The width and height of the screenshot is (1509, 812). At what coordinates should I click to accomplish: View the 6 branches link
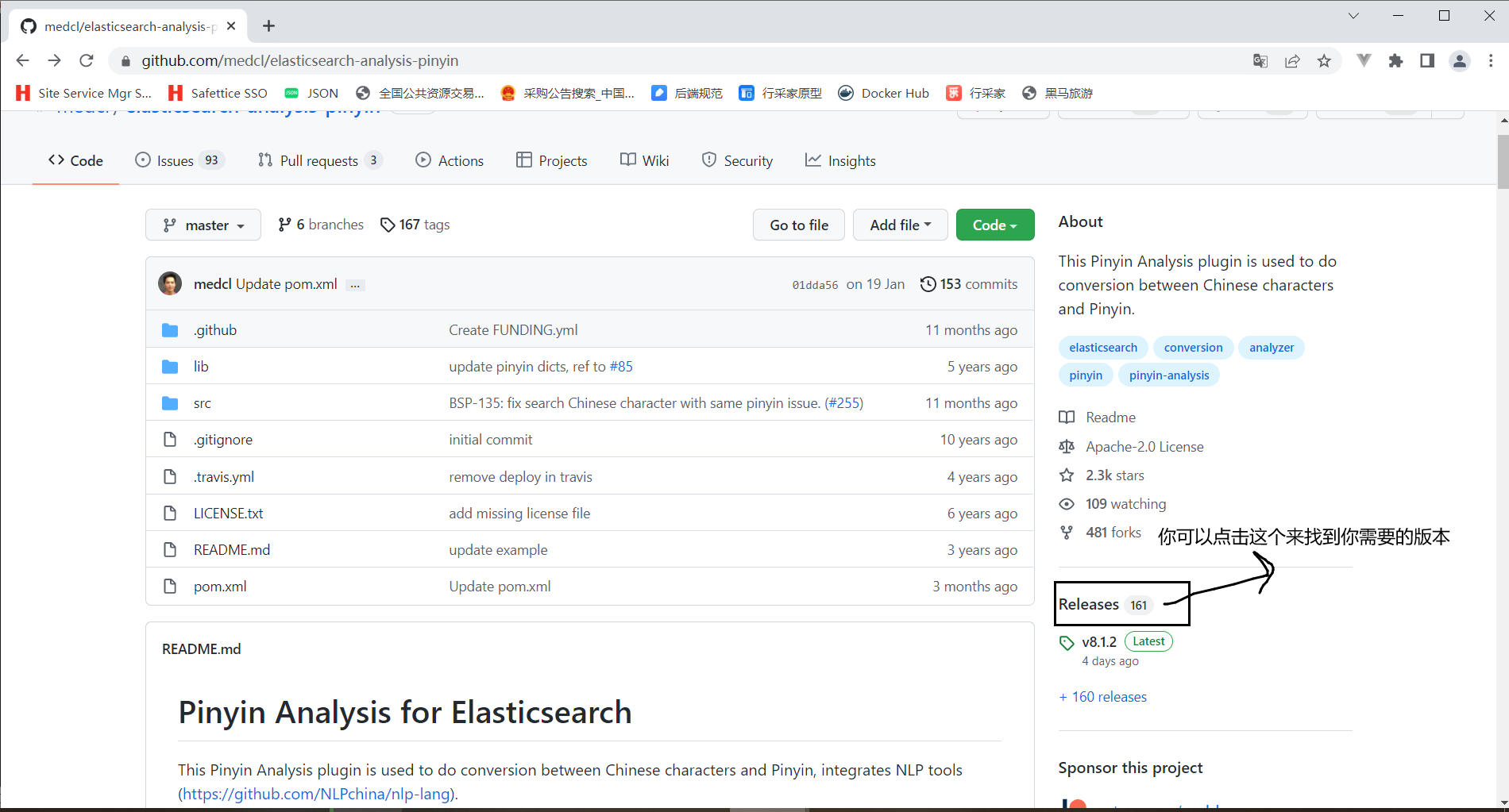pos(321,225)
